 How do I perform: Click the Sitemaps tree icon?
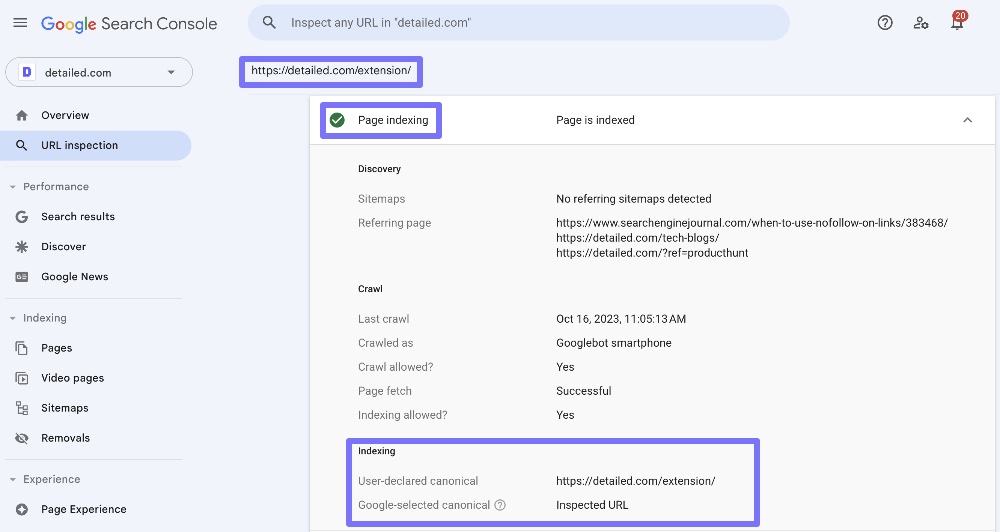click(x=22, y=408)
